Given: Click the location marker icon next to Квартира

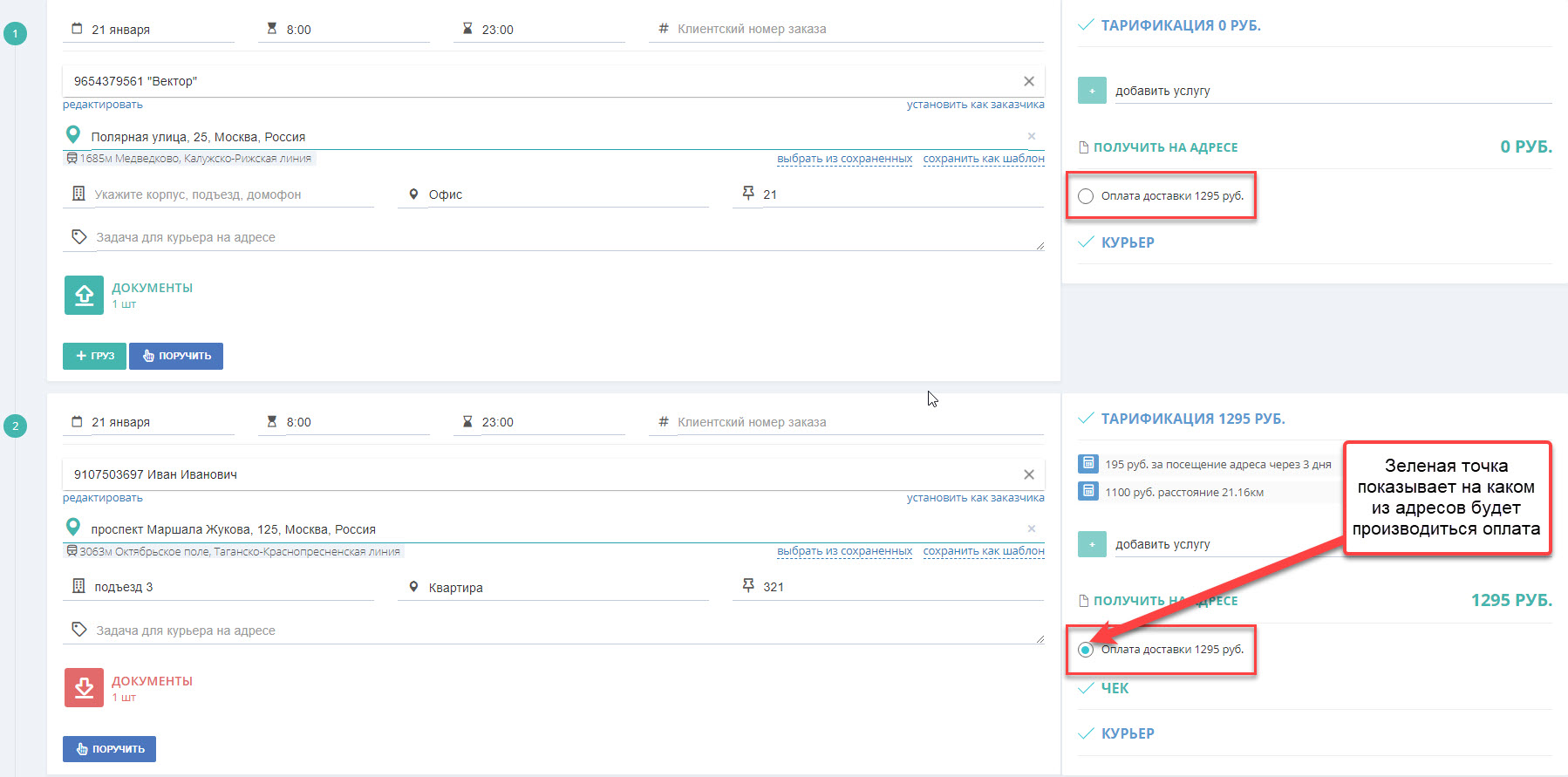Looking at the screenshot, I should (413, 587).
